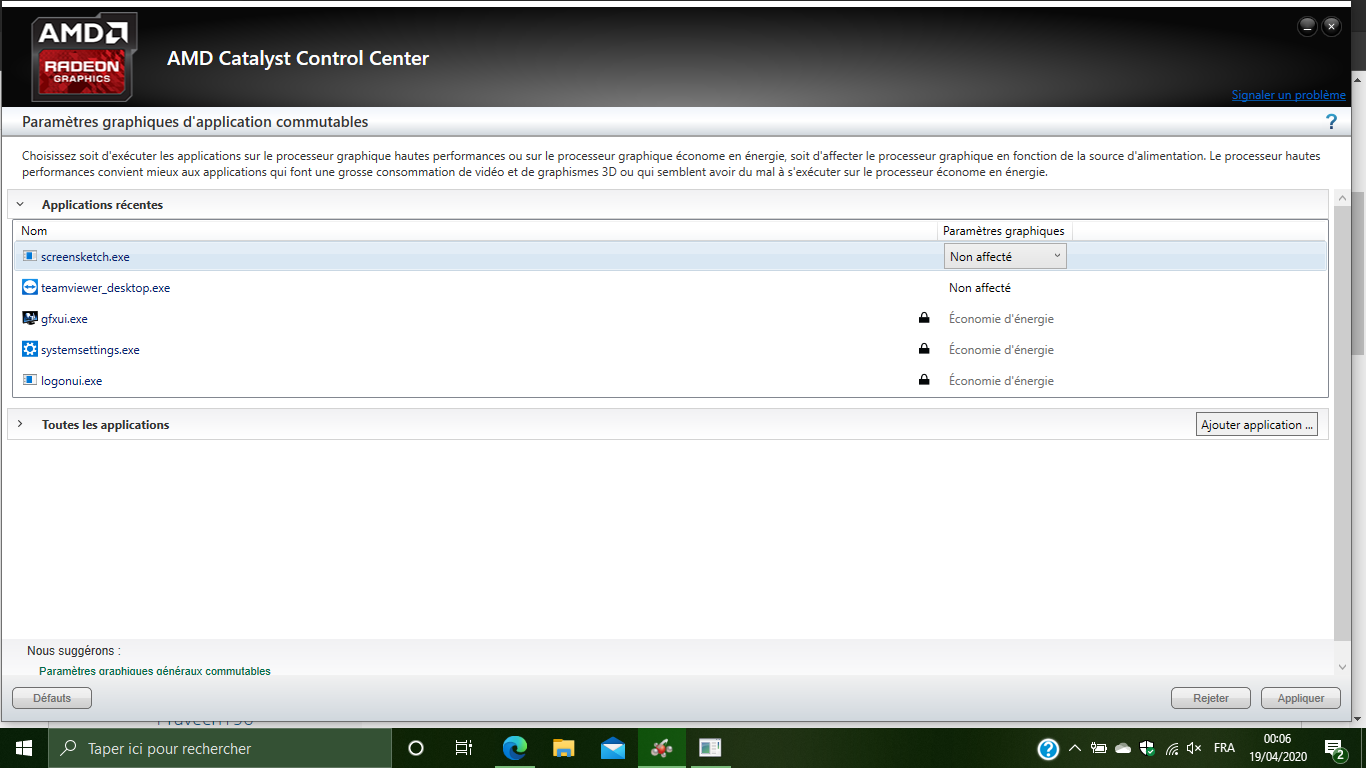Screen dimensions: 1366x768
Task: Open Task View in the taskbar
Action: click(x=464, y=748)
